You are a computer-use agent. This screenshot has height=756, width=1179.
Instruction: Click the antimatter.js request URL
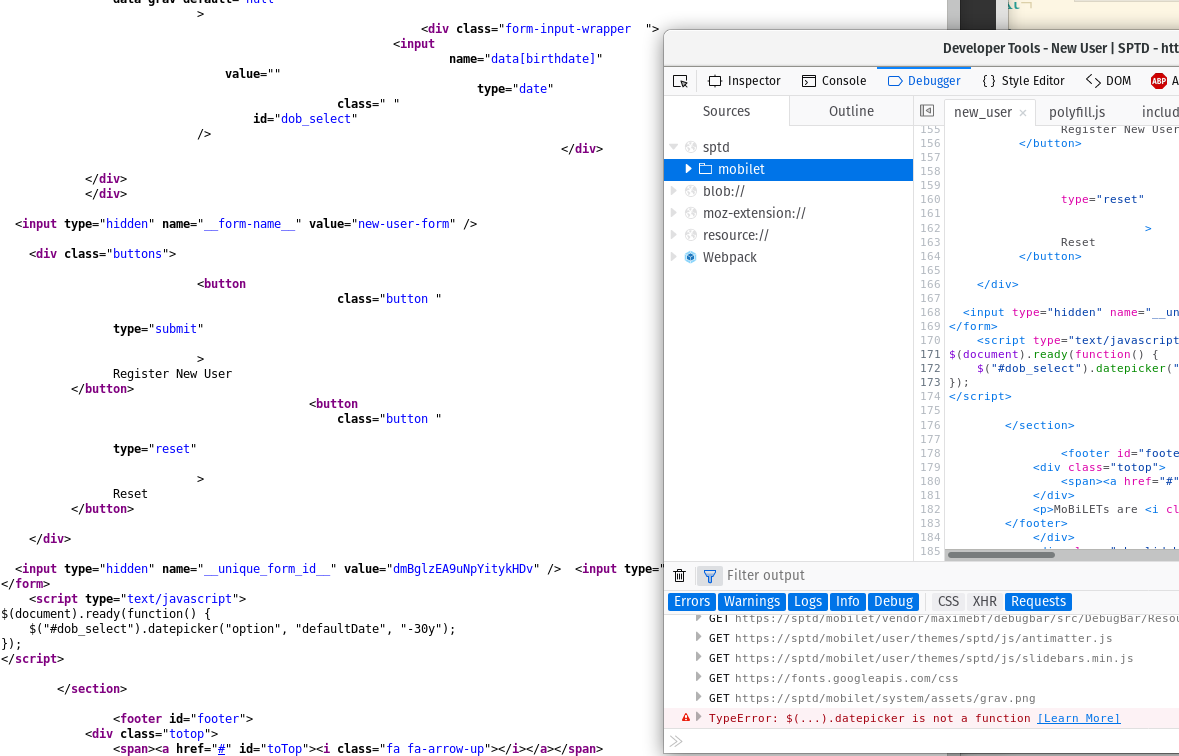(x=923, y=638)
